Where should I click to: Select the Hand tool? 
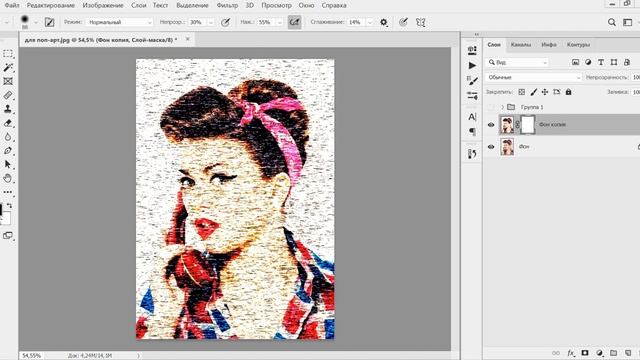tap(8, 178)
